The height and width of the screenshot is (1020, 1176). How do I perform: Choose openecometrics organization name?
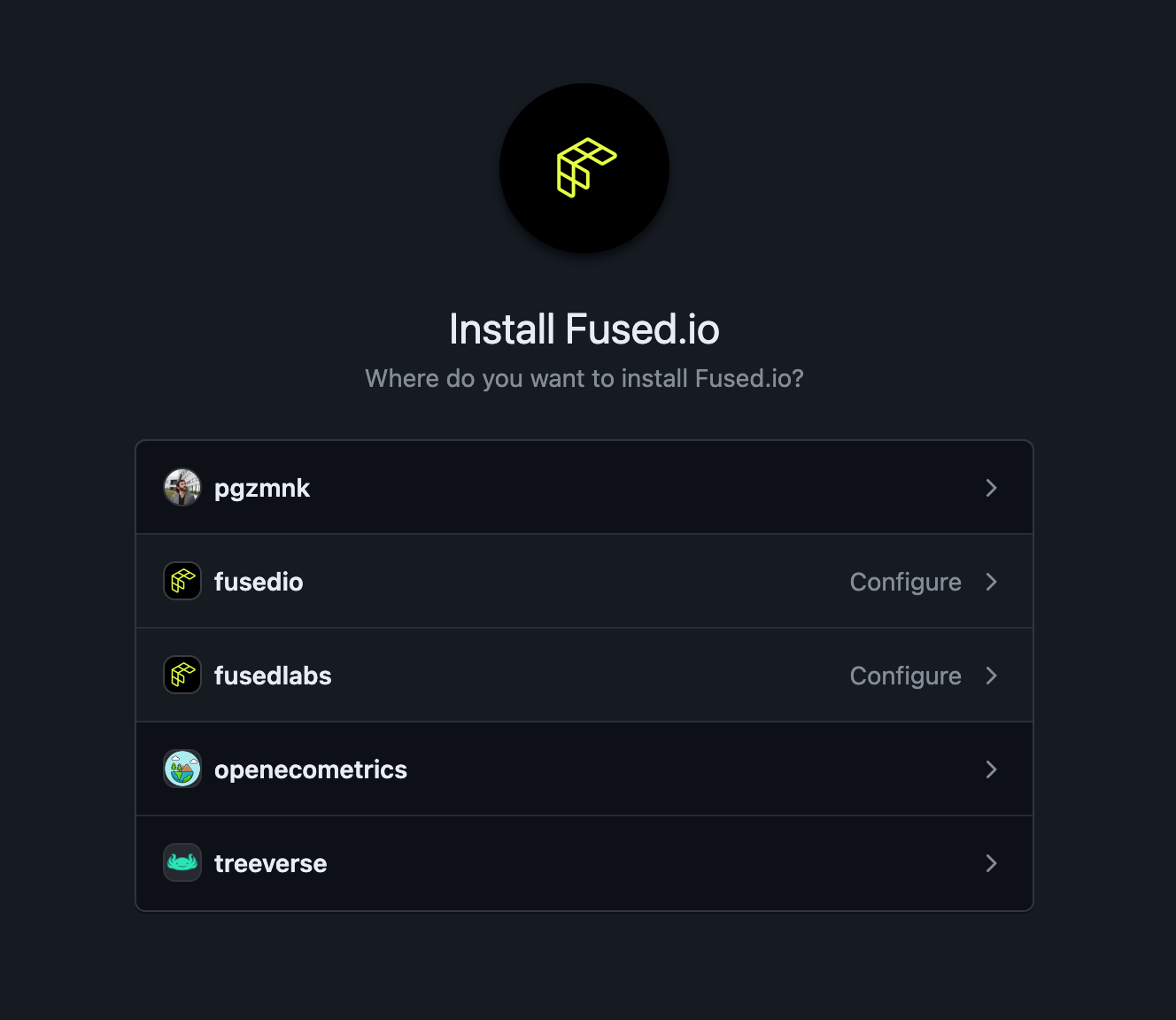point(311,769)
